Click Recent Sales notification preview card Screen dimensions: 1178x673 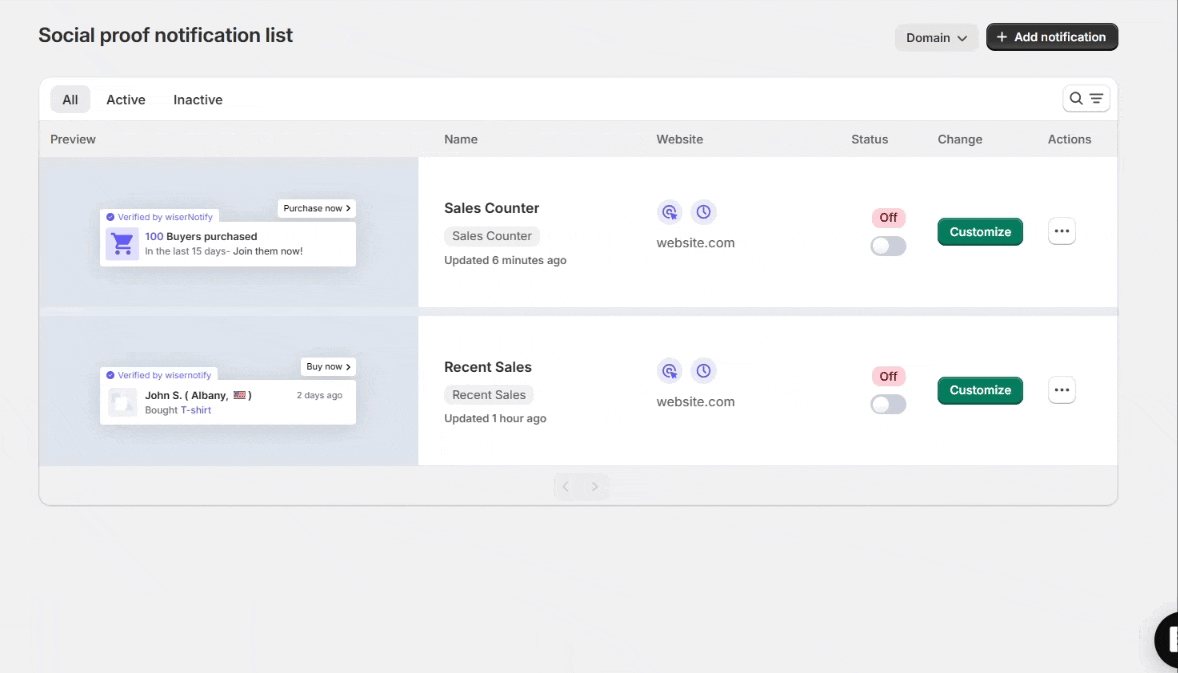click(x=228, y=402)
